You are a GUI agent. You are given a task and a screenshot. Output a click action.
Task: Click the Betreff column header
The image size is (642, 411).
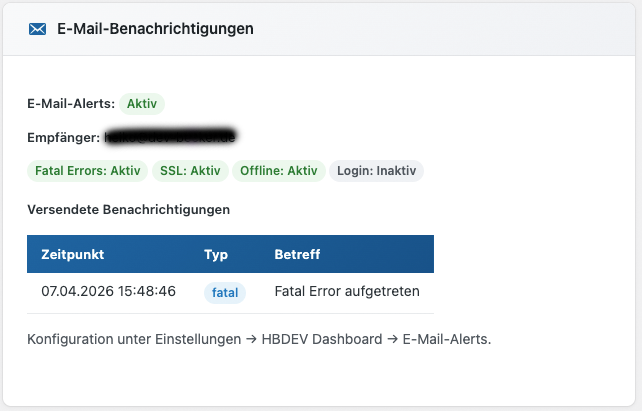[297, 255]
